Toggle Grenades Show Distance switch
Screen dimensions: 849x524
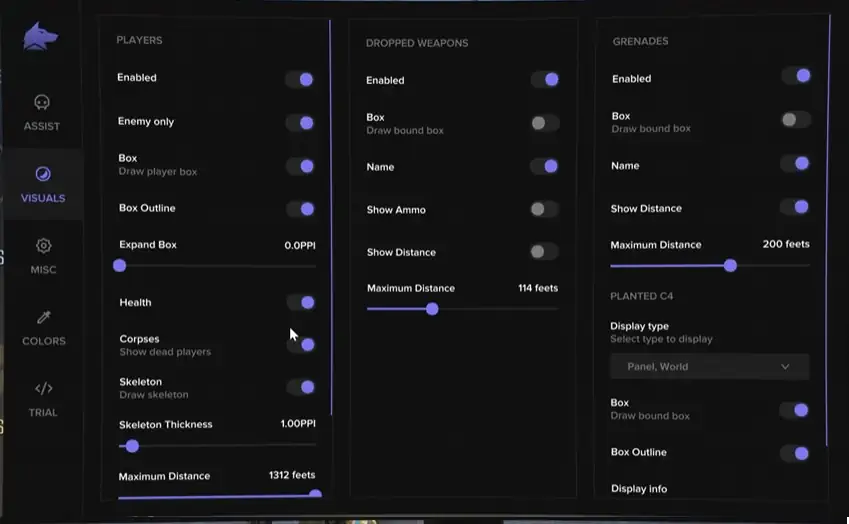[x=795, y=206]
